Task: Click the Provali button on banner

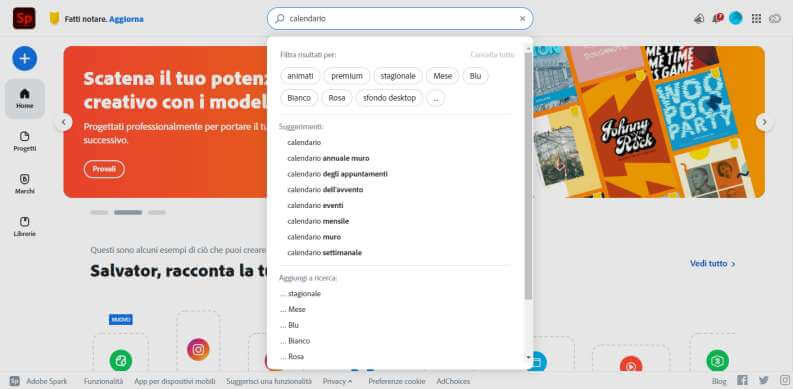Action: tap(104, 169)
